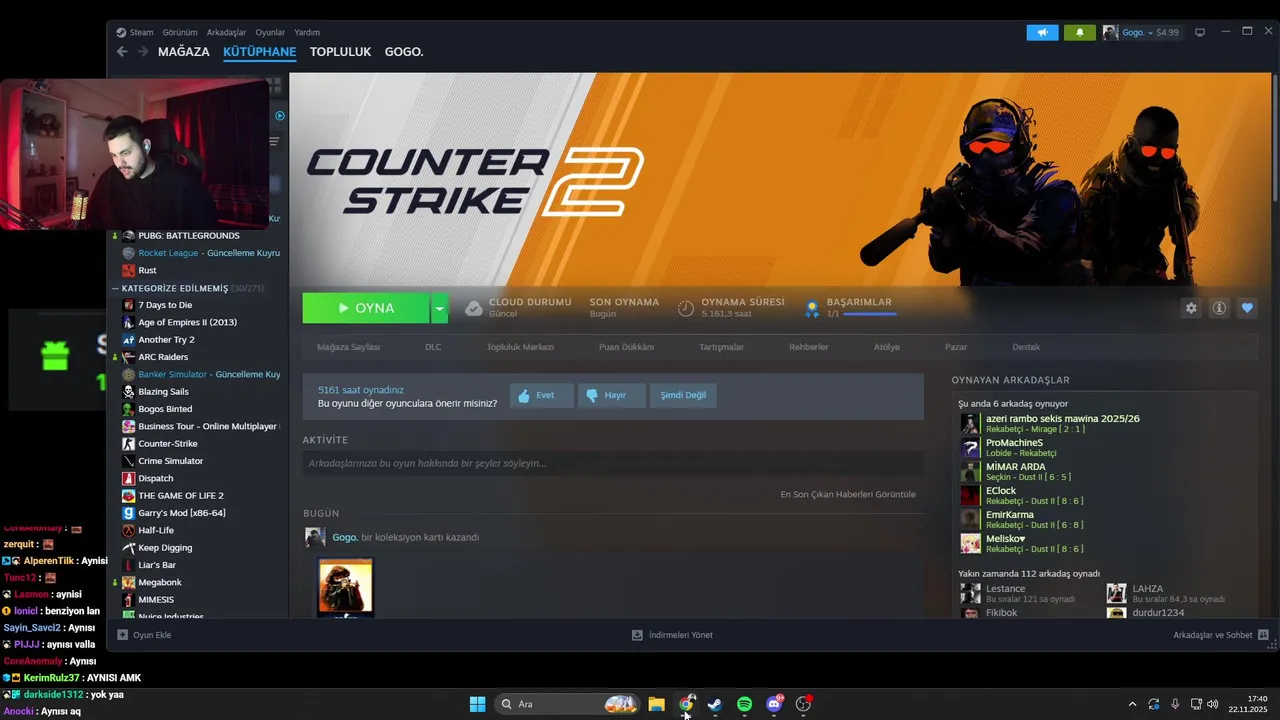Switch to the KÜTÜPHANE tab
Viewport: 1280px width, 720px height.
click(x=259, y=52)
